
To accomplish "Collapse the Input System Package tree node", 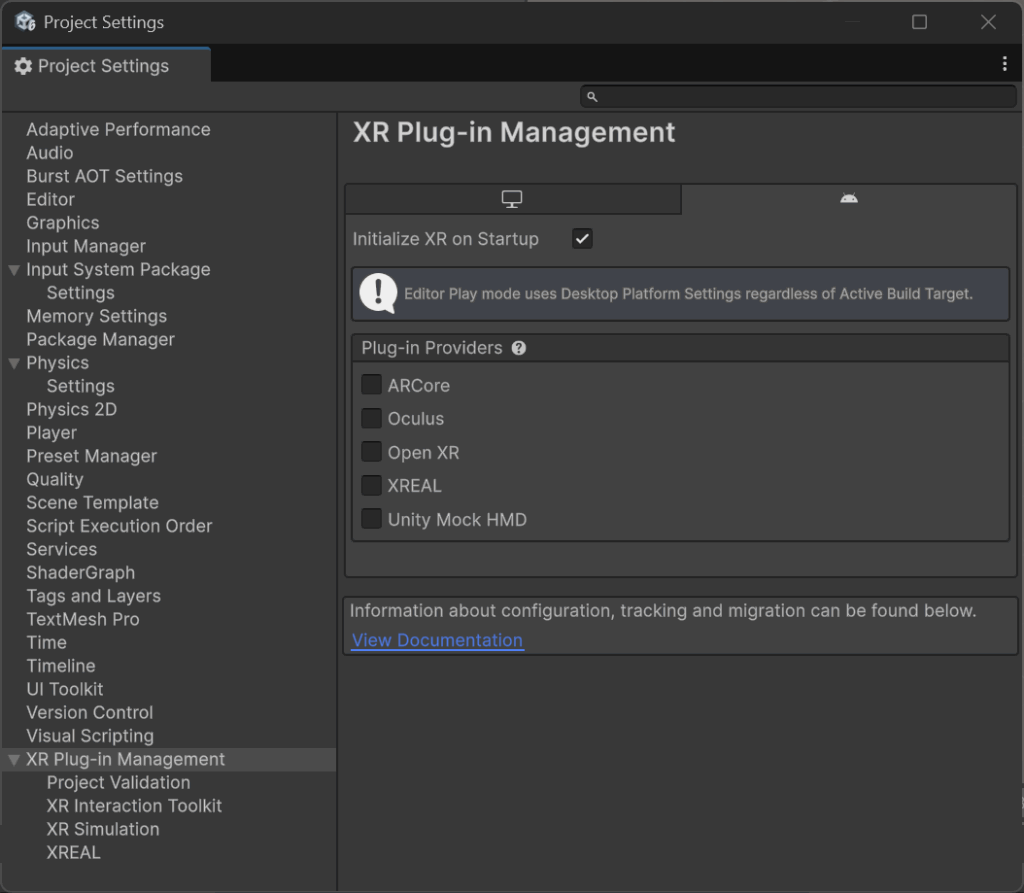I will pyautogui.click(x=14, y=270).
